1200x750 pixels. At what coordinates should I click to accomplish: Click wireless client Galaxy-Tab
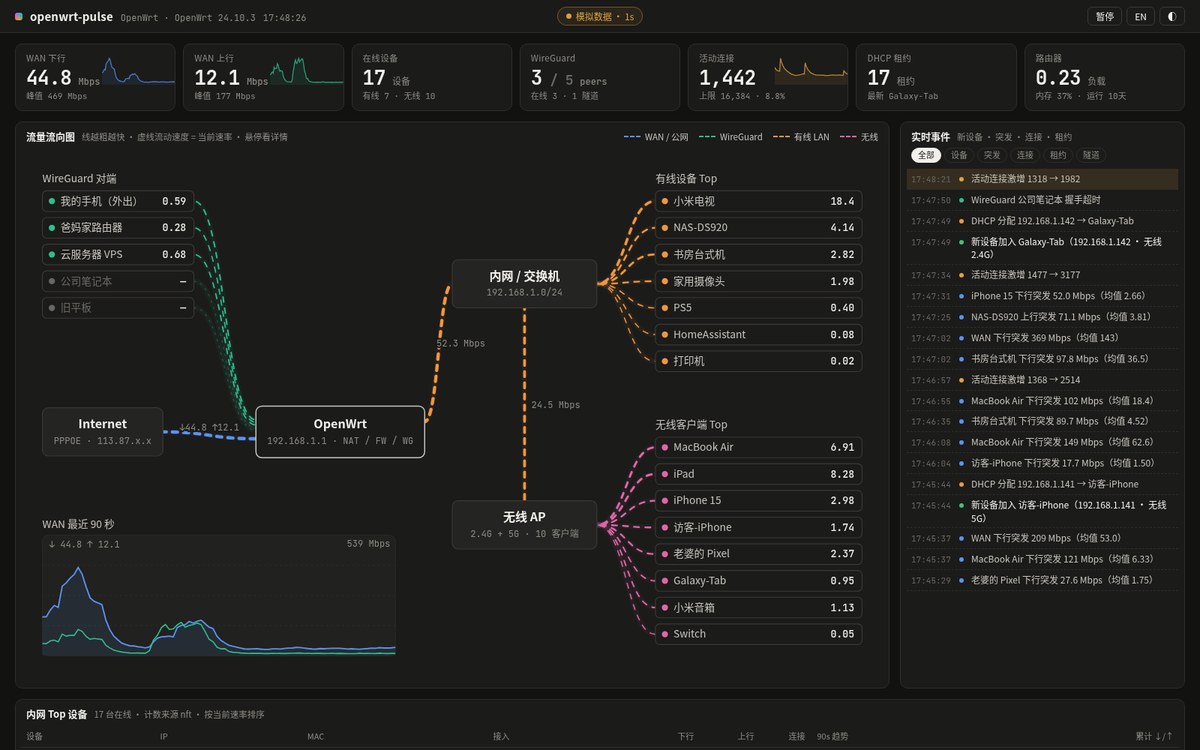tap(759, 580)
